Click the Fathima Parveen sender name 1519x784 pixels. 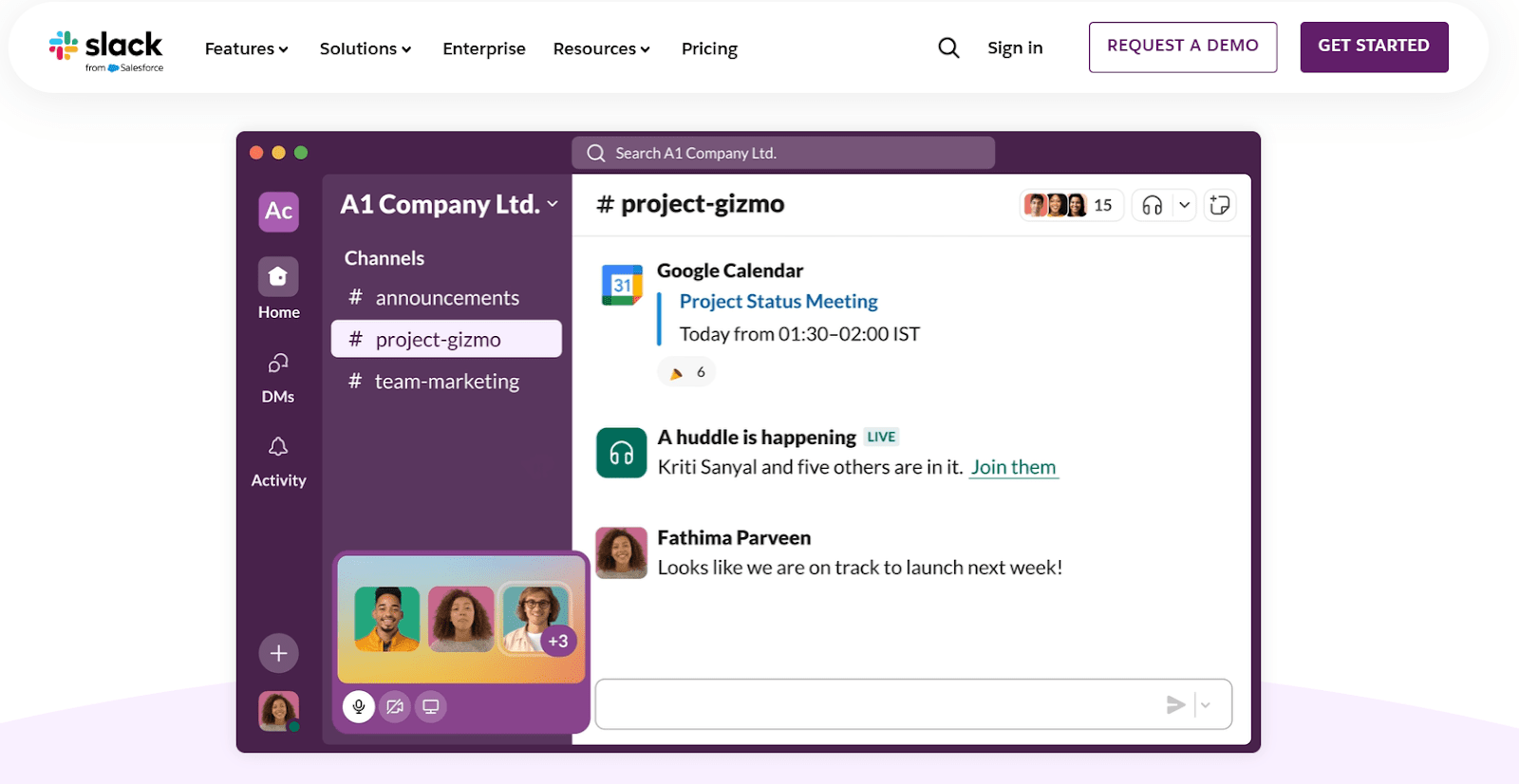[x=734, y=538]
